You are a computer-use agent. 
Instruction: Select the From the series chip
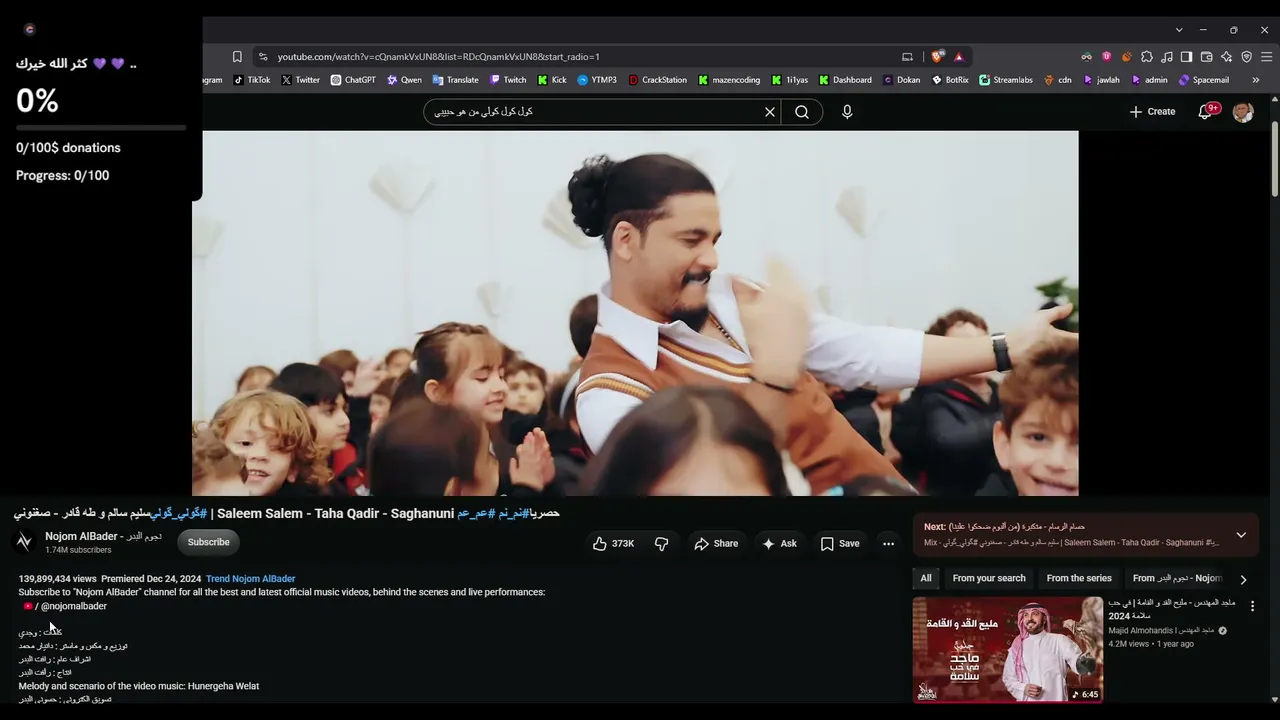pyautogui.click(x=1079, y=578)
